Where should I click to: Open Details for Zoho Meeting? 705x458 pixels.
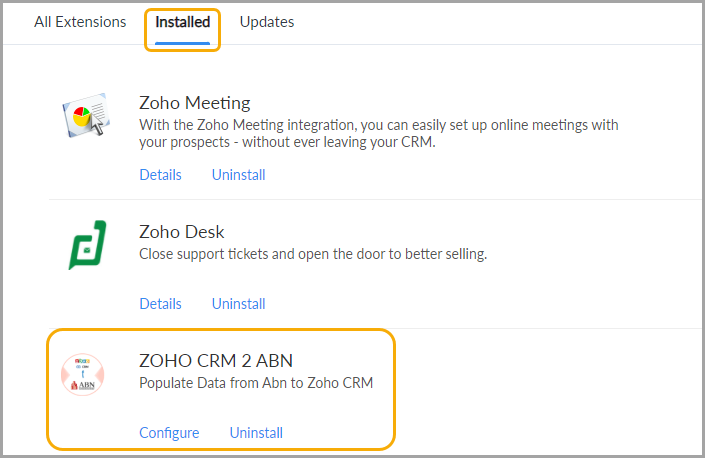tap(161, 174)
